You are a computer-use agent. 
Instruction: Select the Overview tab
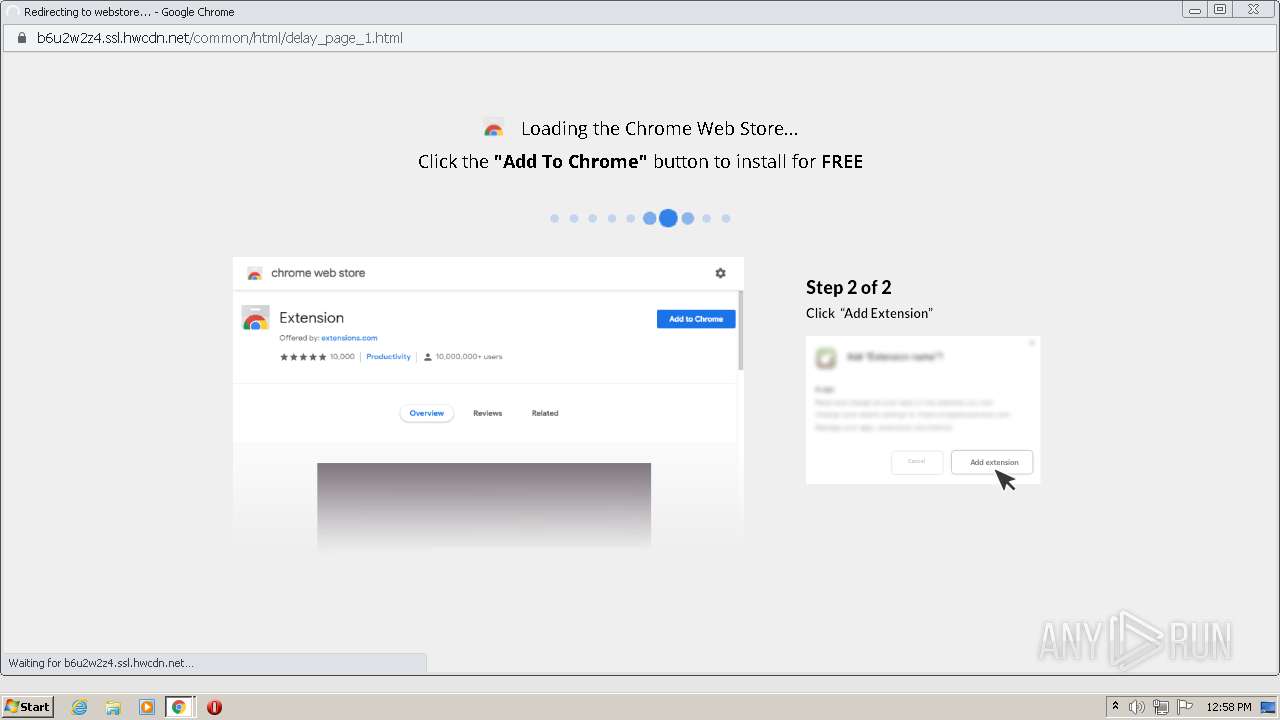tap(426, 413)
